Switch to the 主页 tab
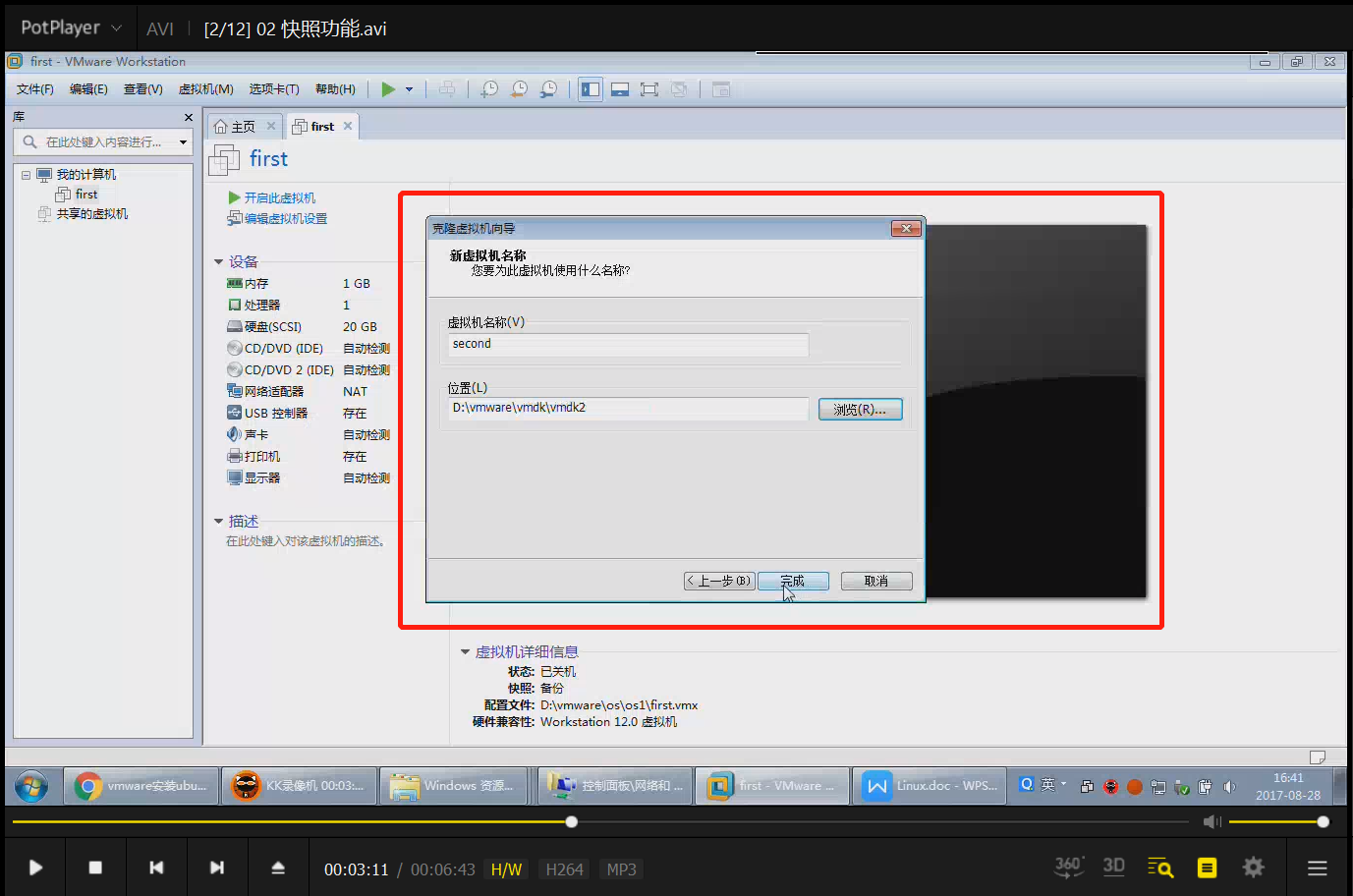Viewport: 1353px width, 896px height. 244,127
